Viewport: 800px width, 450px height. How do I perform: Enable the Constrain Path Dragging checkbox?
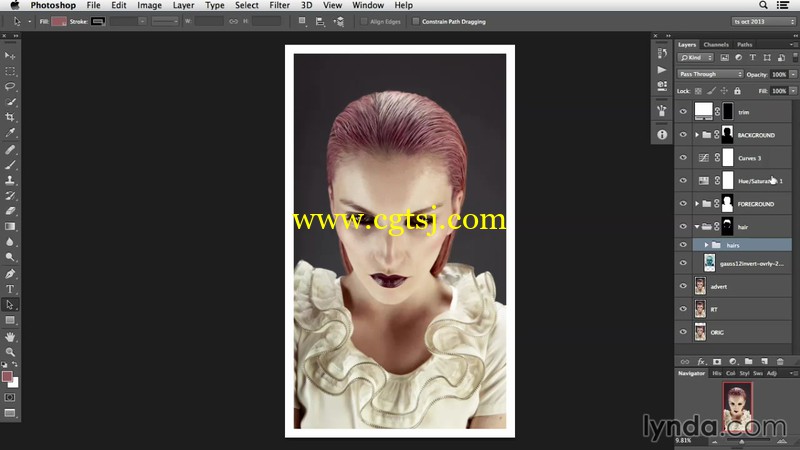click(416, 21)
